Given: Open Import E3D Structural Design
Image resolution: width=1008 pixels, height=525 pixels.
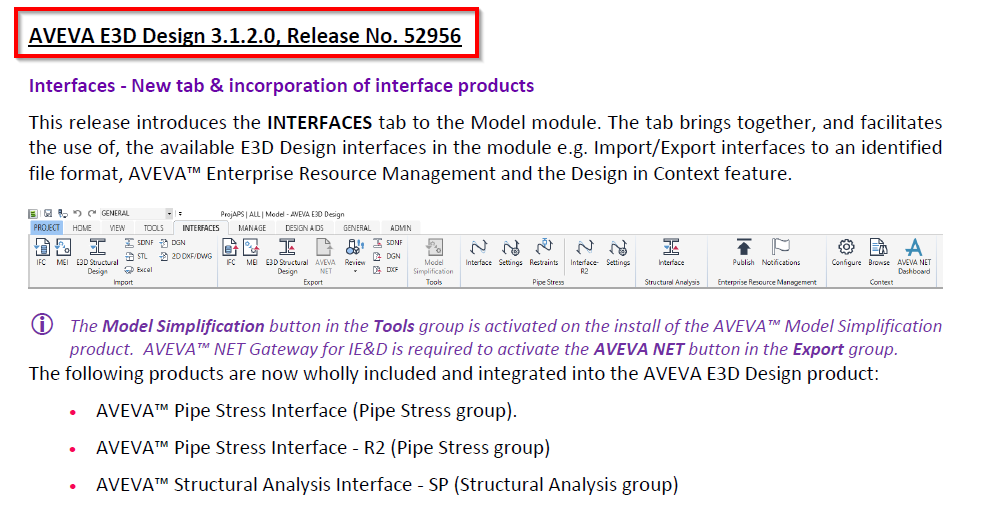Looking at the screenshot, I should tap(97, 256).
